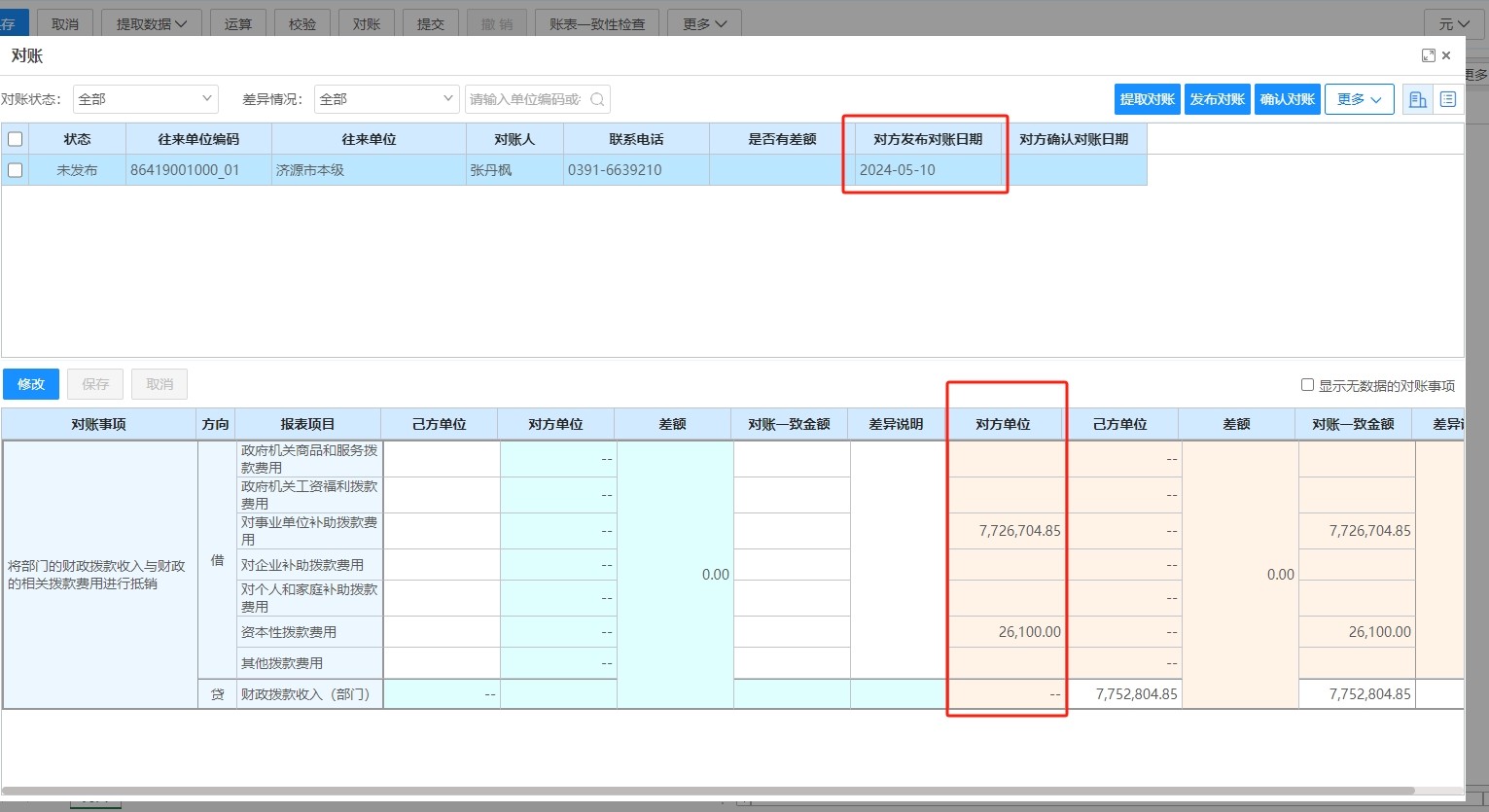Open the 提取数据 dropdown in the background toolbar

[x=152, y=23]
